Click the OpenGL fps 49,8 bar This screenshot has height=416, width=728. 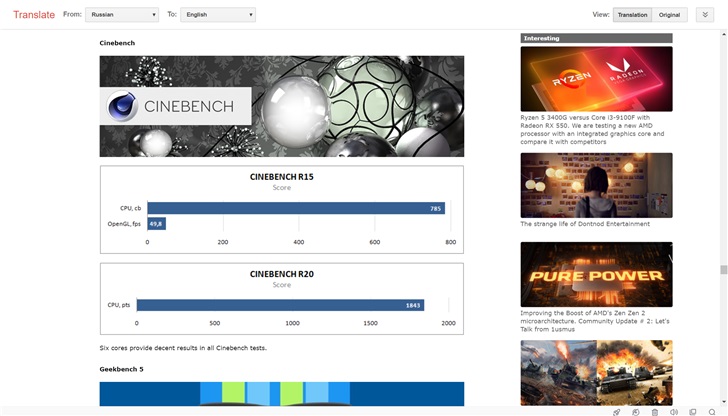click(156, 224)
